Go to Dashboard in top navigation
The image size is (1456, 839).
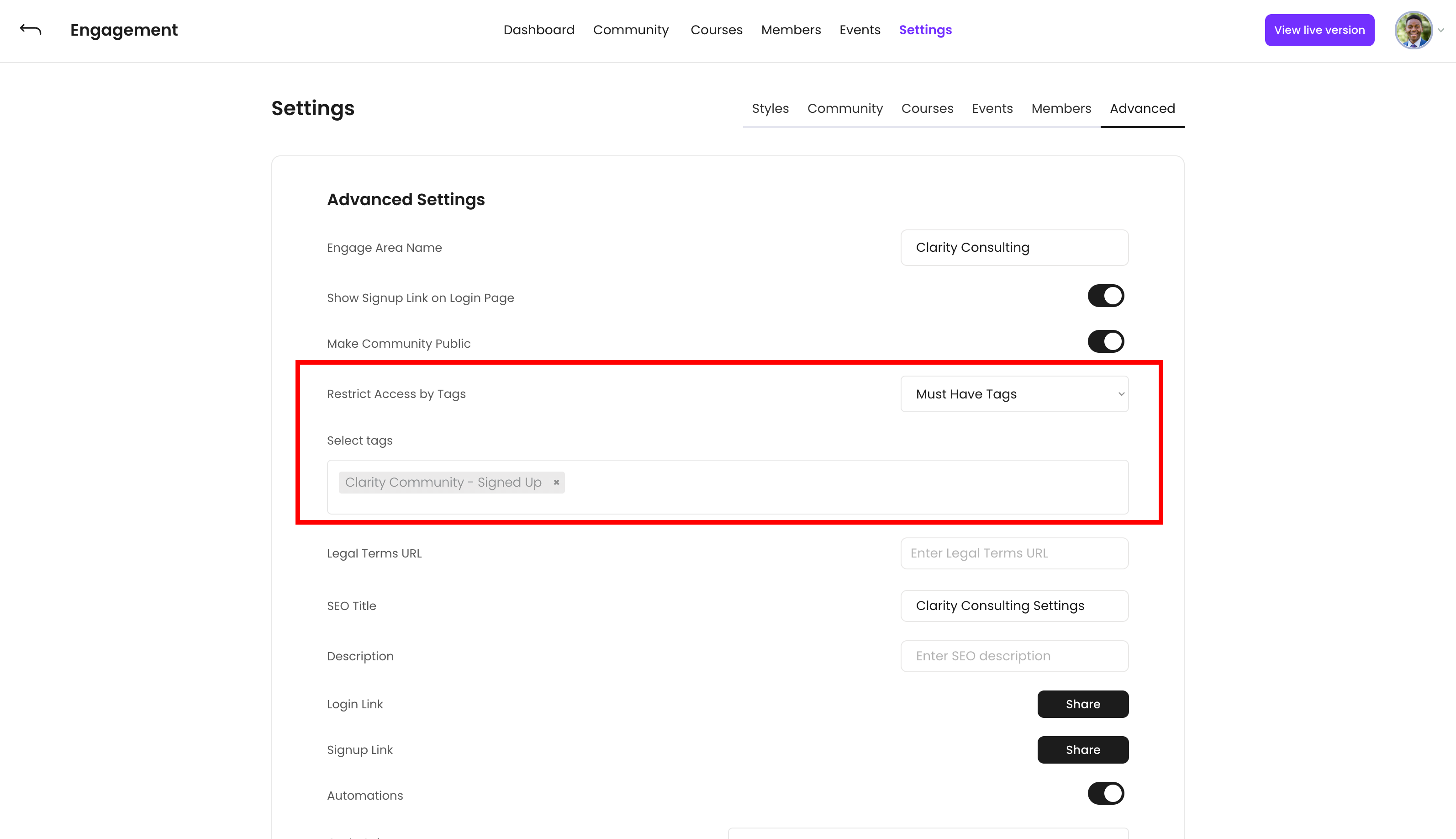tap(538, 30)
